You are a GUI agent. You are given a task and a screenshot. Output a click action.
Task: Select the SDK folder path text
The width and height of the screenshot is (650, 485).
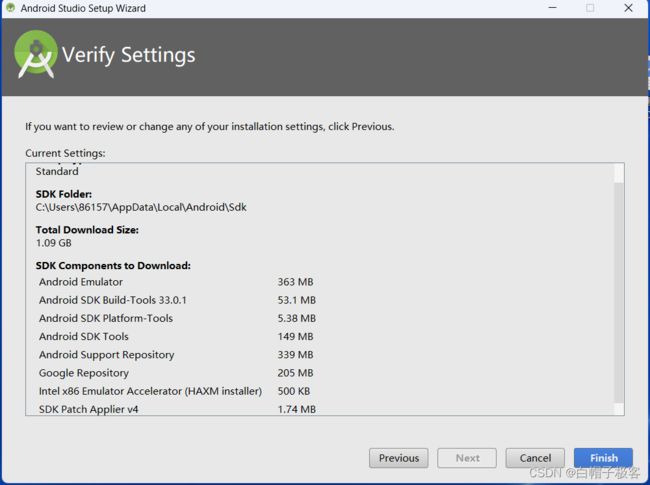pyautogui.click(x=141, y=207)
